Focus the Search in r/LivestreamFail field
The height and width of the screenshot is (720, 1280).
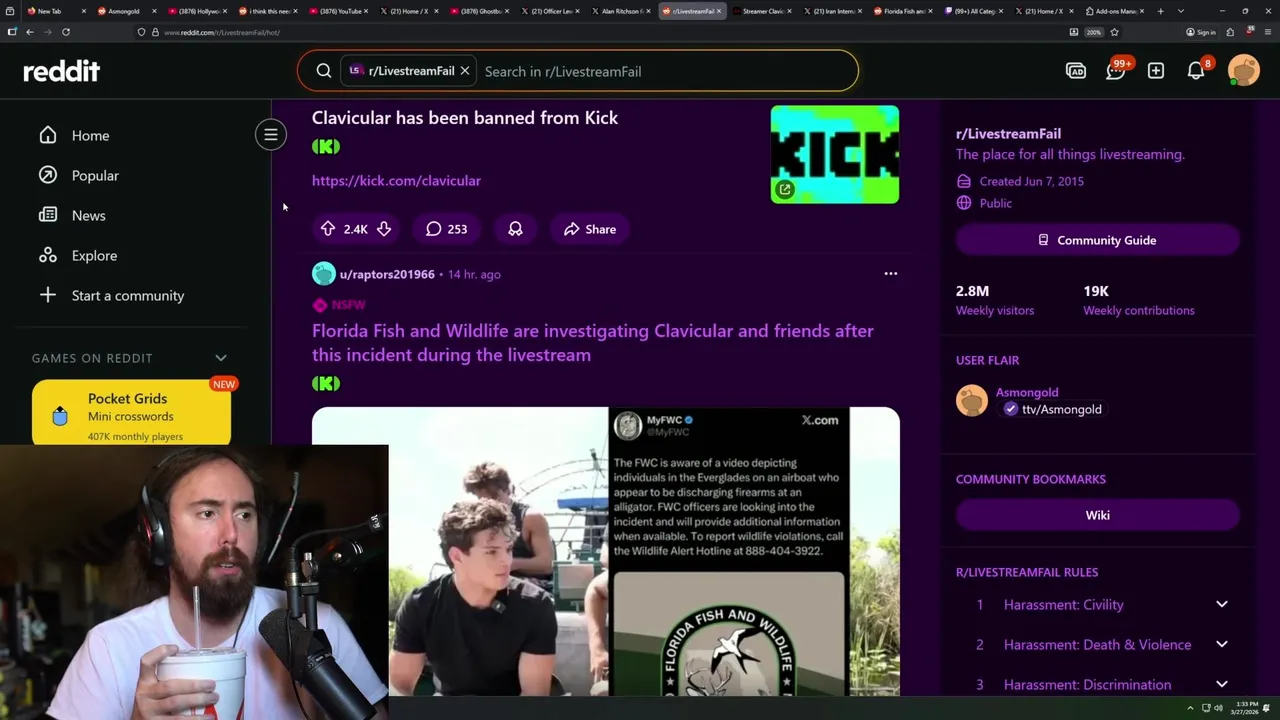(665, 71)
